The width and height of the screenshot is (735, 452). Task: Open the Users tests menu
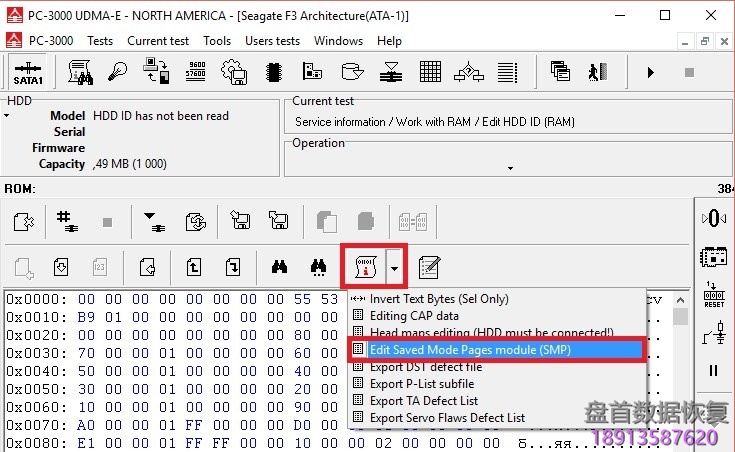coord(272,41)
